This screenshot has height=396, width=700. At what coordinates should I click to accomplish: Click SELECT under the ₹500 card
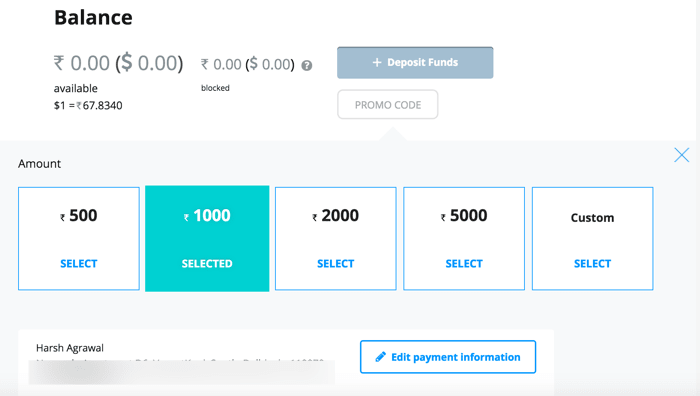[79, 264]
